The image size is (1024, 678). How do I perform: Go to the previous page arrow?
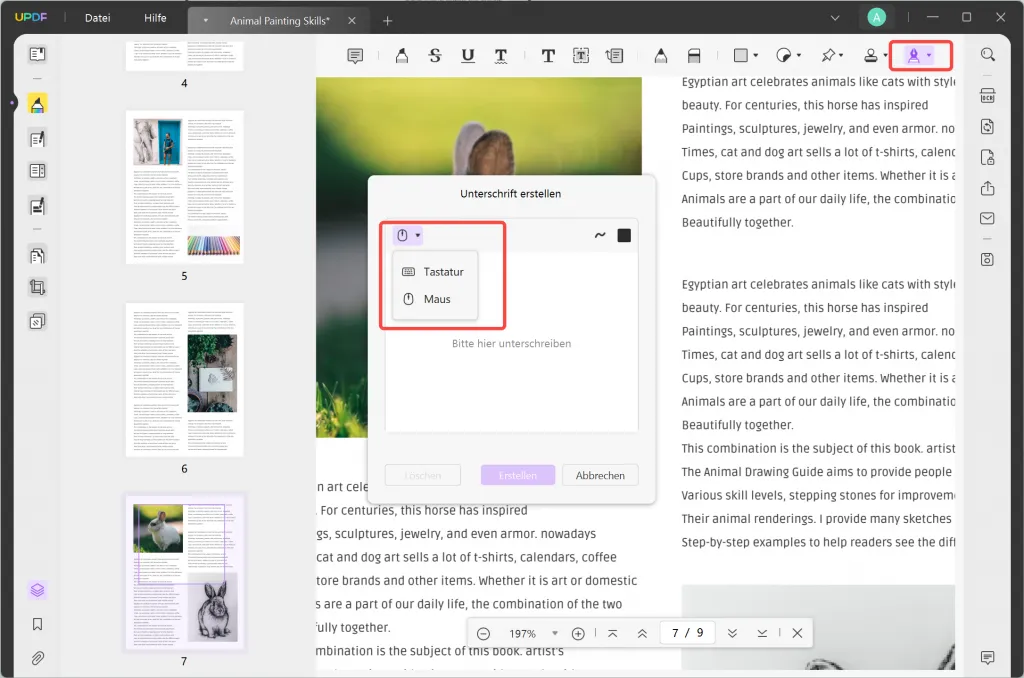pos(642,634)
